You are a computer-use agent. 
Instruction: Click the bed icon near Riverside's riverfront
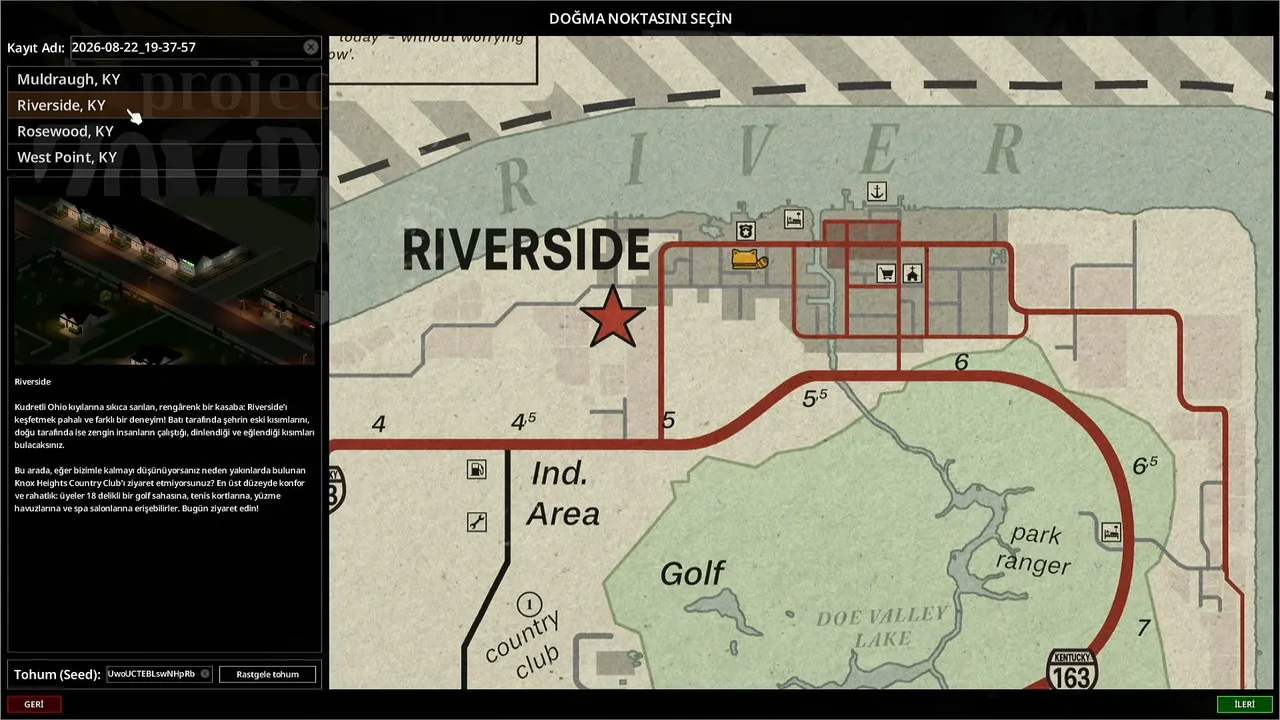tap(793, 219)
